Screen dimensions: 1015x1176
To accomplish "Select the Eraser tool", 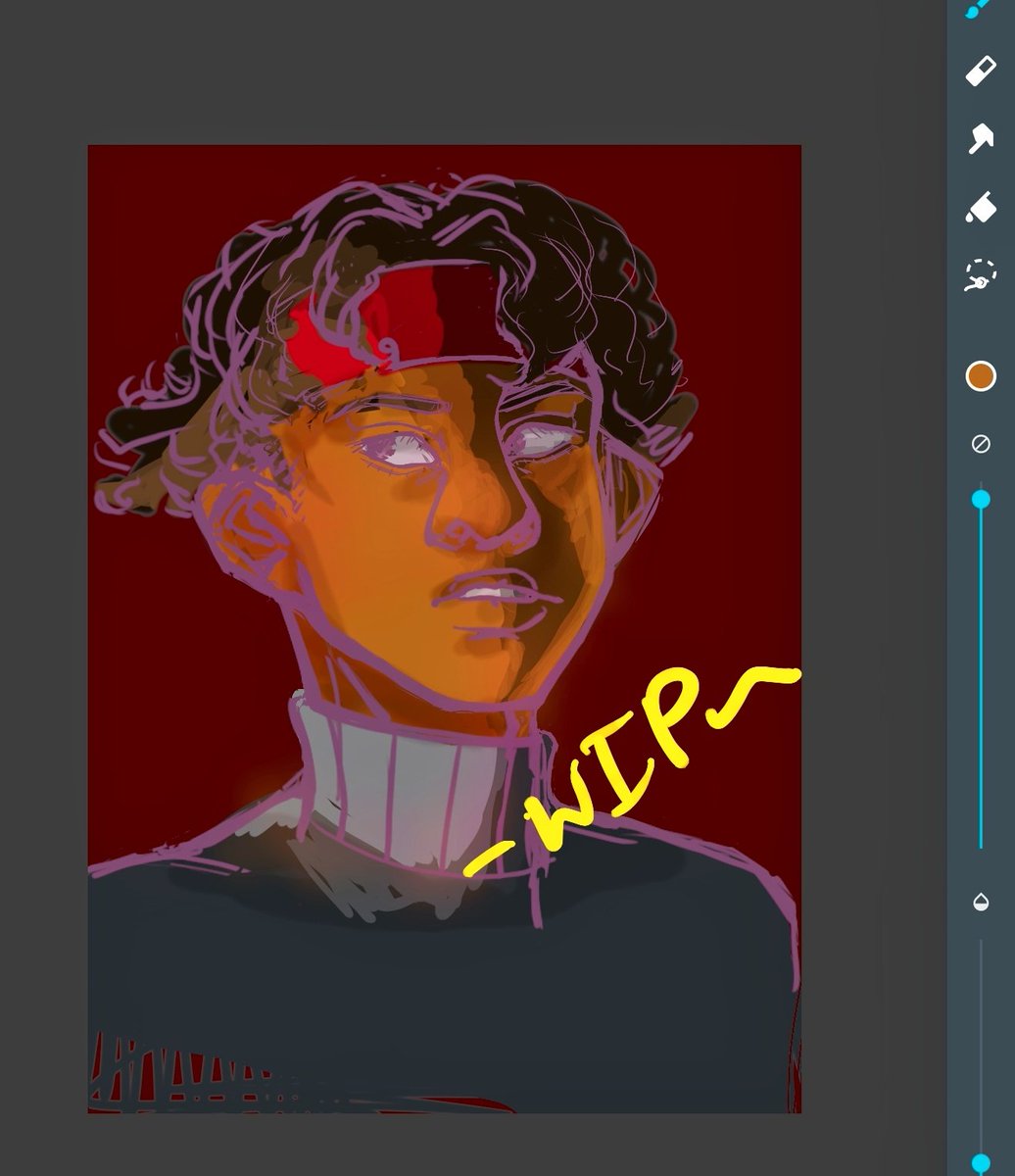I will [x=981, y=72].
